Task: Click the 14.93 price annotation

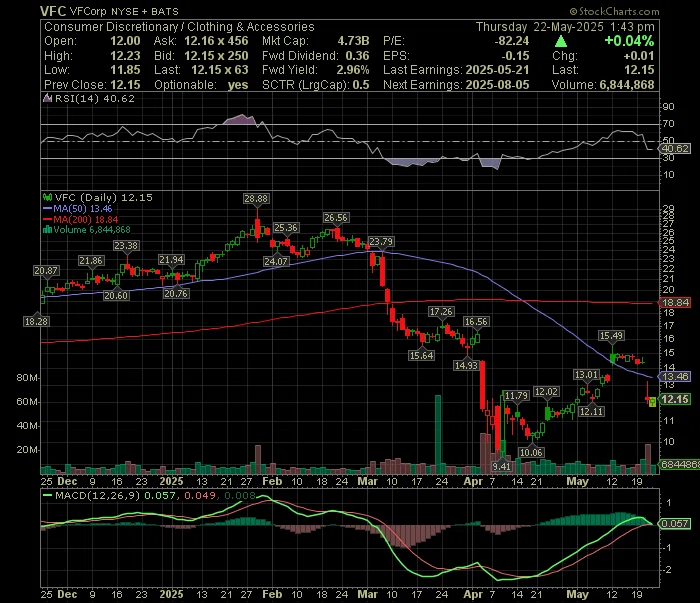Action: tap(466, 366)
